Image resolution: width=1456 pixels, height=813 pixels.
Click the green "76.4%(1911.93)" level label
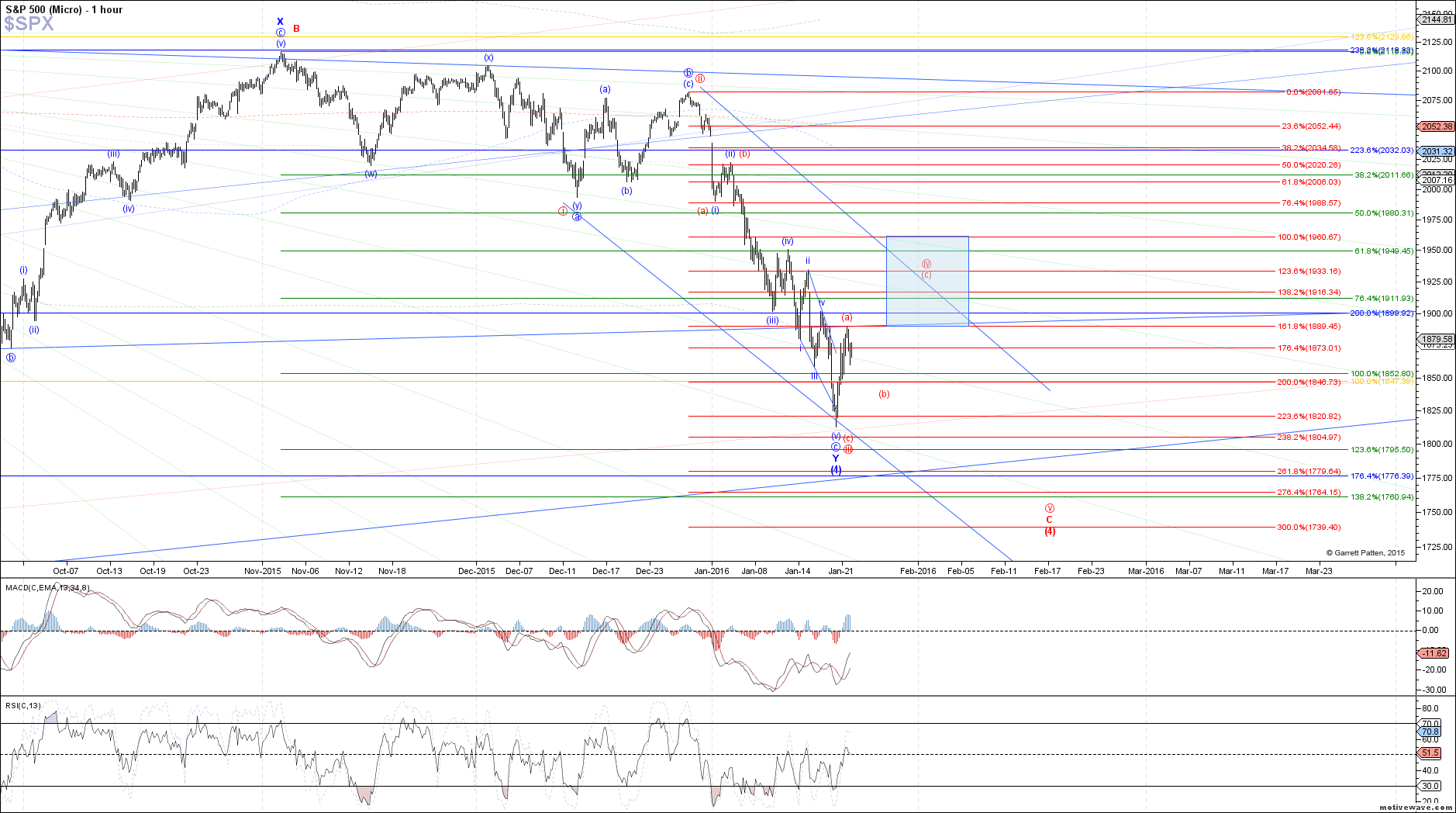[1384, 299]
